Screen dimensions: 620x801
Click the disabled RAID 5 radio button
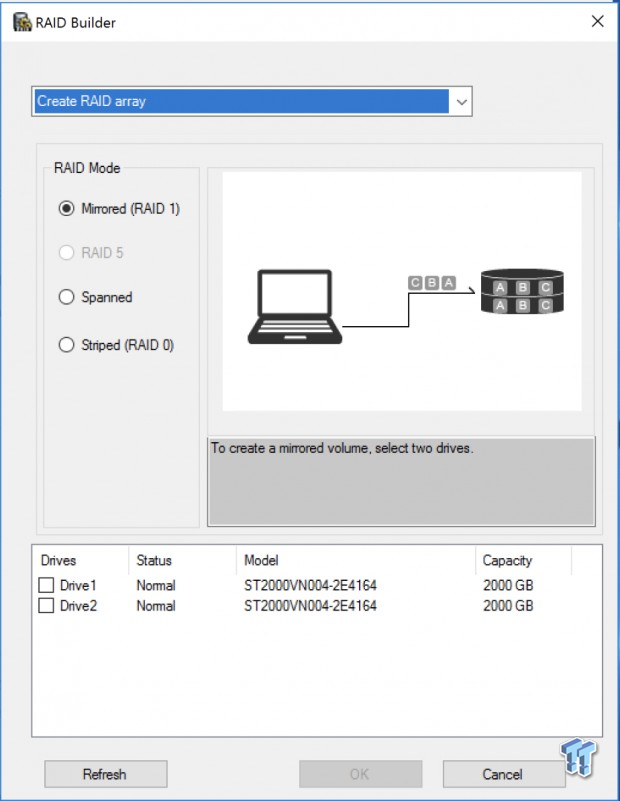pos(66,252)
